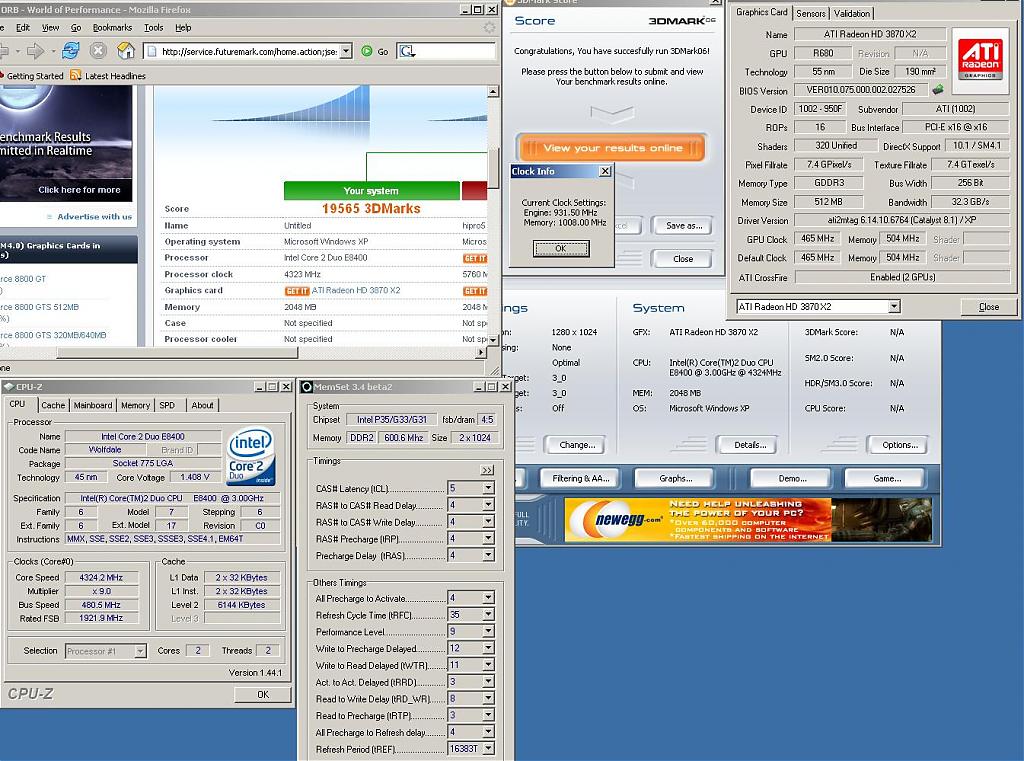Switch to the CPU-Z About tab
This screenshot has height=761, width=1024.
click(202, 405)
